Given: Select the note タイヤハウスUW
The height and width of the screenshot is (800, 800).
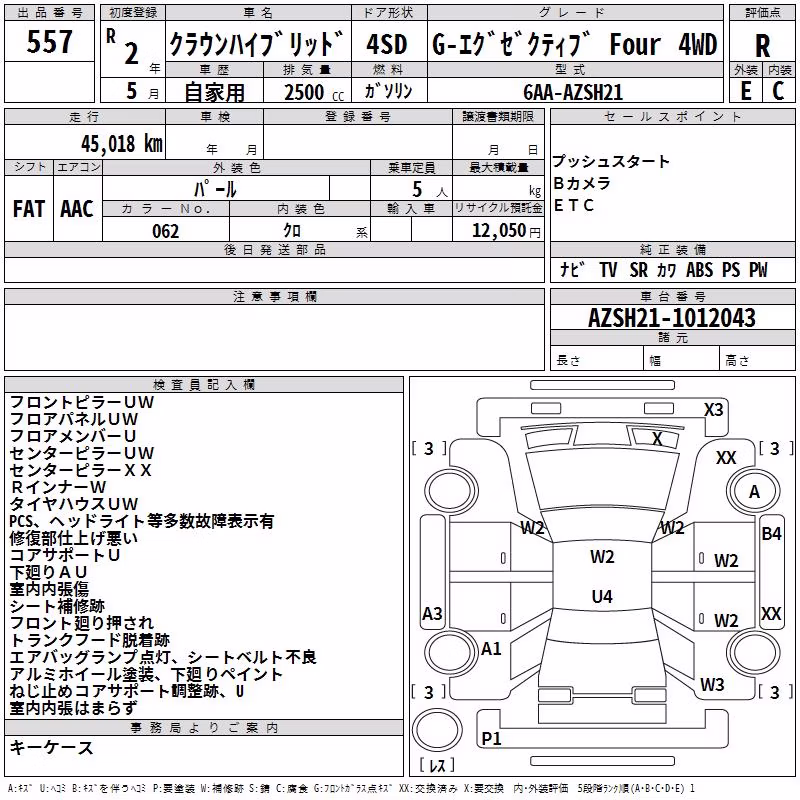Looking at the screenshot, I should pyautogui.click(x=74, y=504).
